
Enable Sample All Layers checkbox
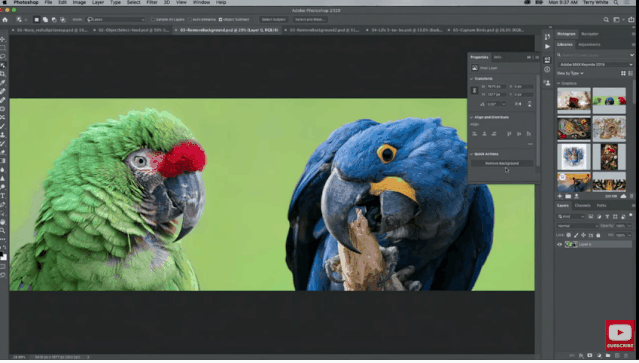click(x=153, y=20)
